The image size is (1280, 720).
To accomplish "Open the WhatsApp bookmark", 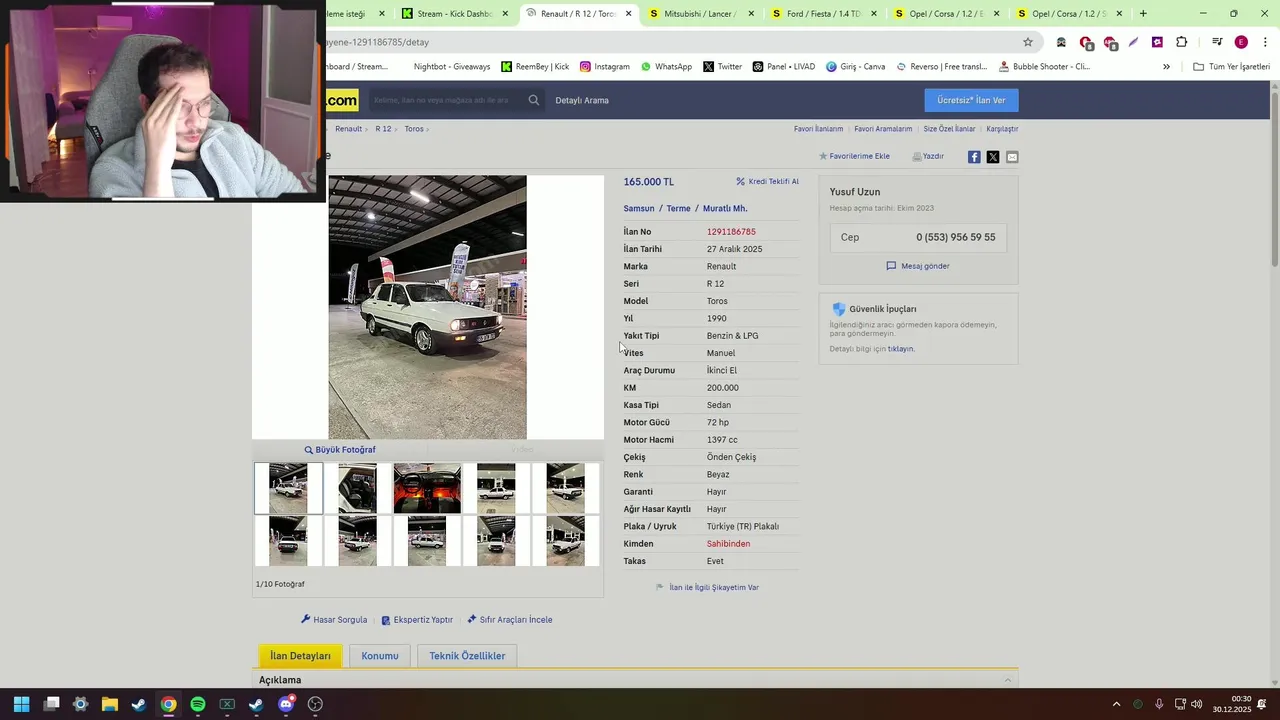I will coord(666,66).
